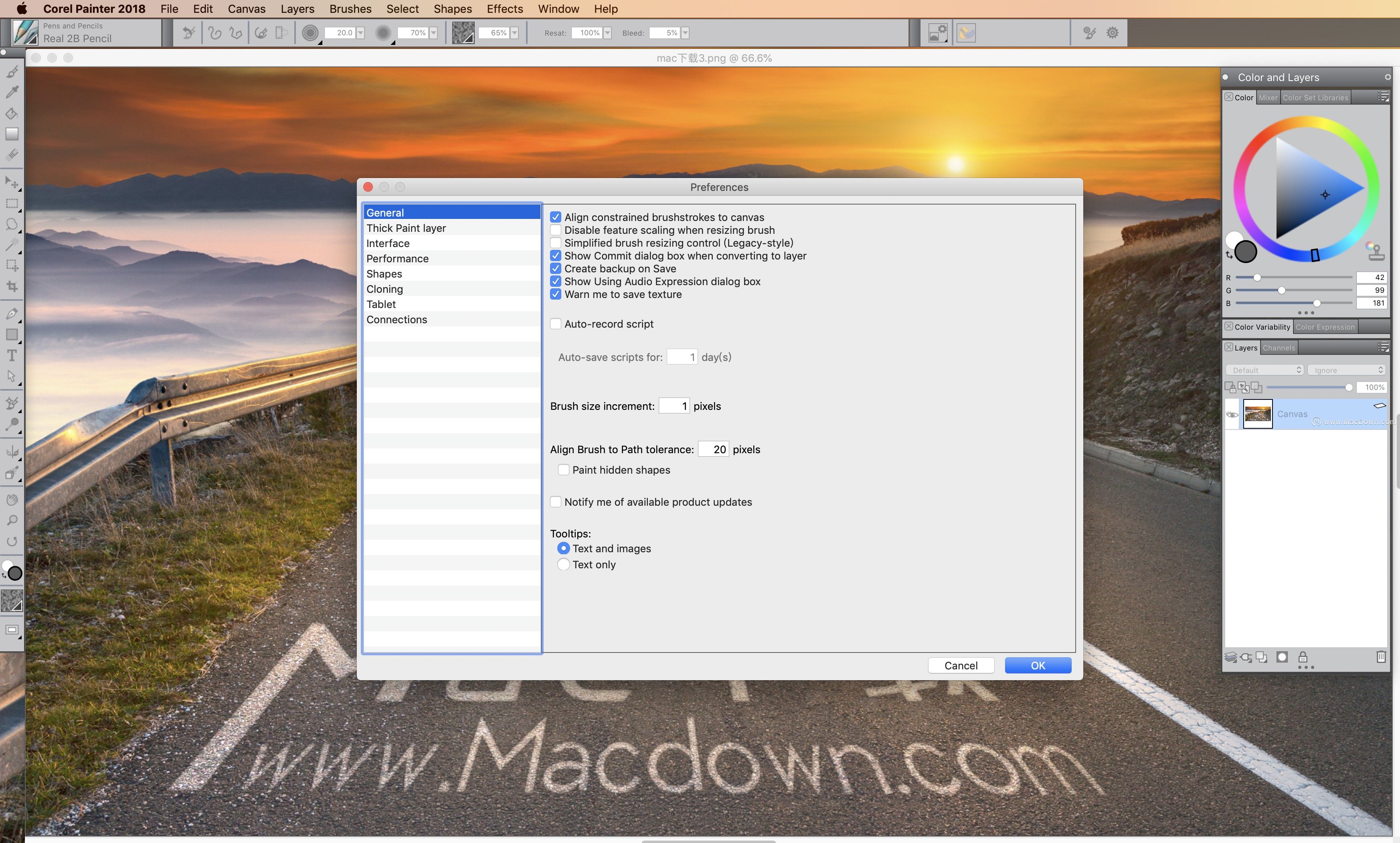1400x843 pixels.
Task: Select the Rectangle Shape tool
Action: point(12,334)
